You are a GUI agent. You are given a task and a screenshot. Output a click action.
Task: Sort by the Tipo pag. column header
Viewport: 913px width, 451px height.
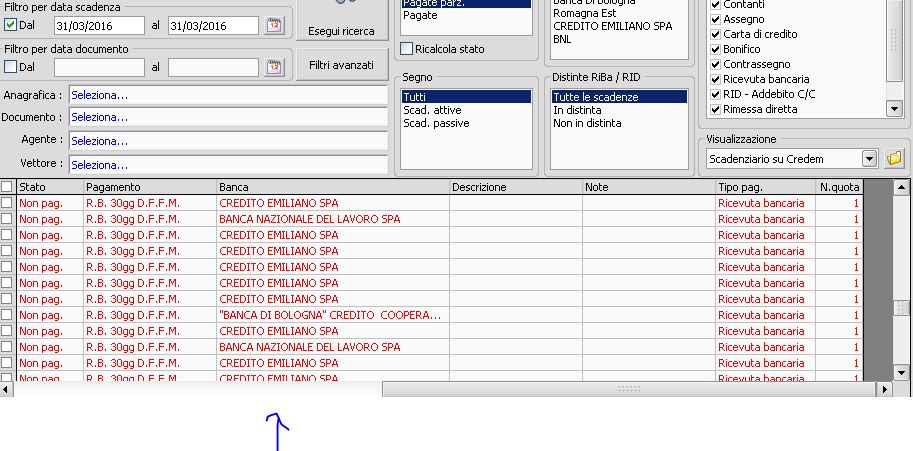click(766, 187)
